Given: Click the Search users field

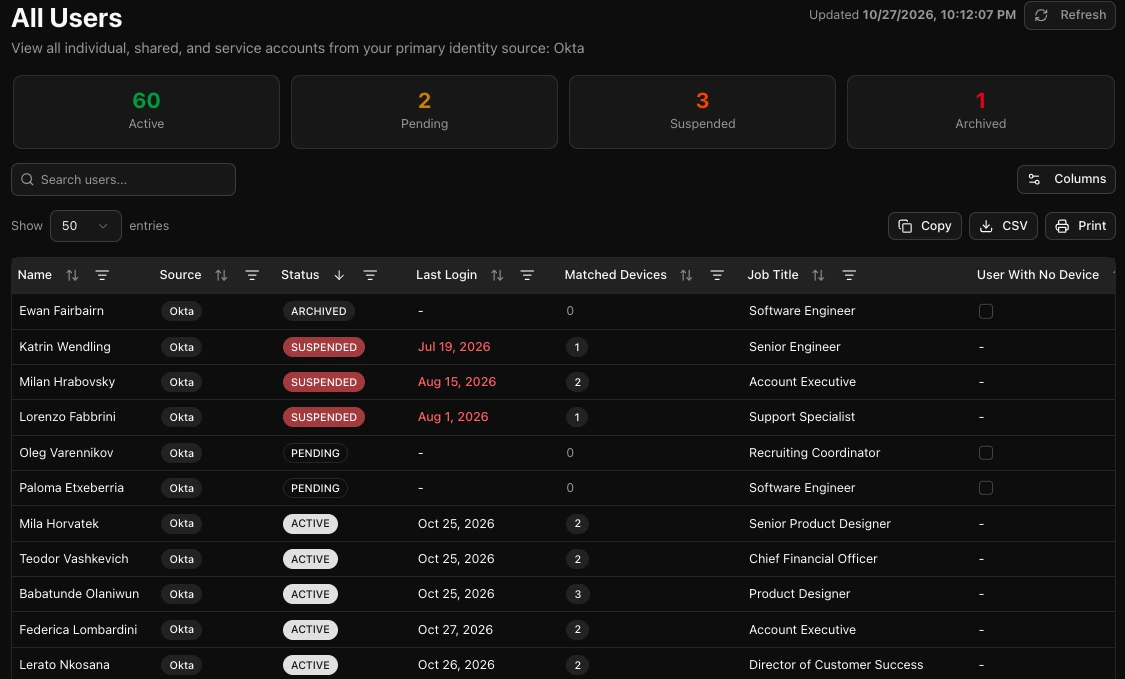Looking at the screenshot, I should click(x=123, y=179).
